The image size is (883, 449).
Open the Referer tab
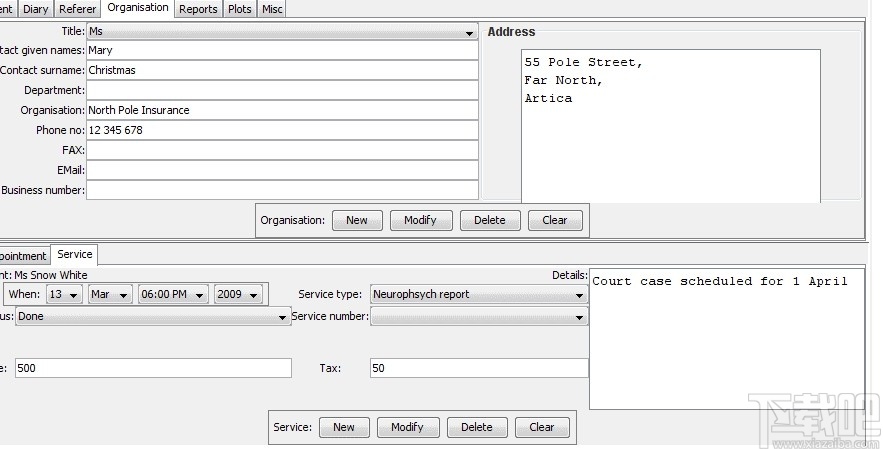pyautogui.click(x=77, y=9)
